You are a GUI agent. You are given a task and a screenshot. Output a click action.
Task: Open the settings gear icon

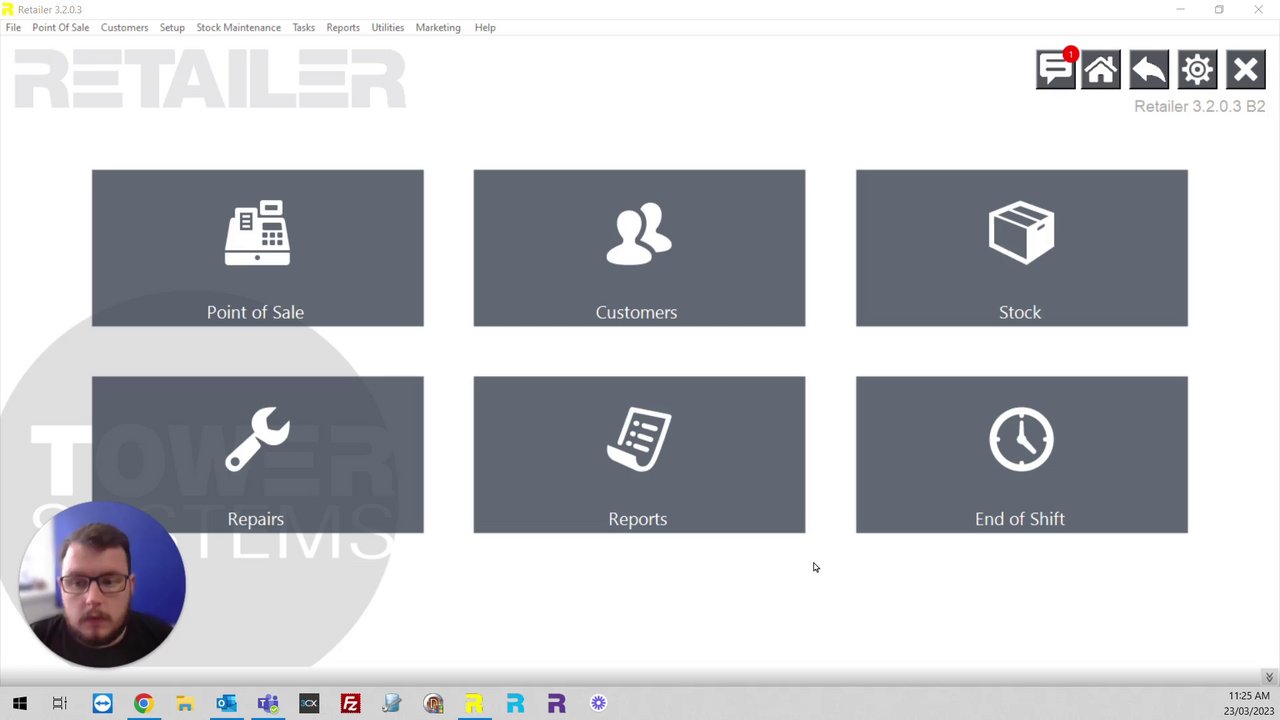tap(1197, 70)
